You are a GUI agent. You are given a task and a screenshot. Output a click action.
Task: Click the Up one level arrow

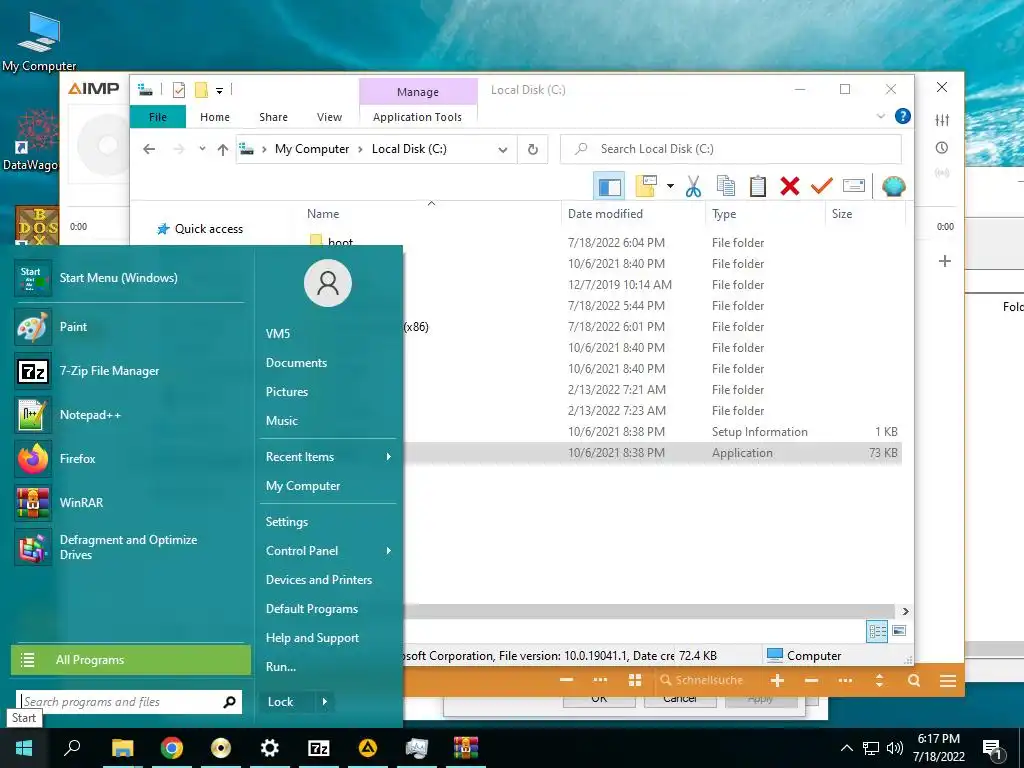[x=223, y=150]
